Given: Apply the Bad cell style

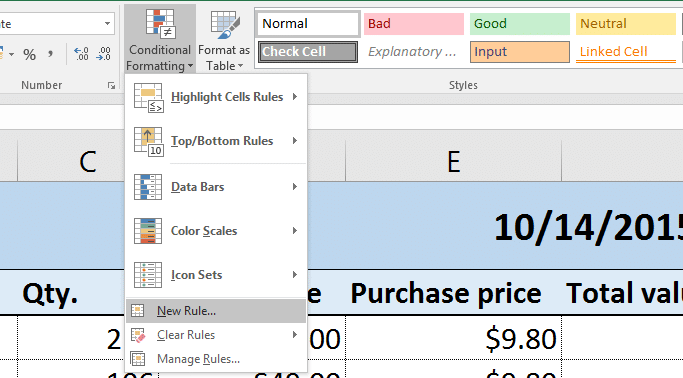Looking at the screenshot, I should (x=414, y=24).
